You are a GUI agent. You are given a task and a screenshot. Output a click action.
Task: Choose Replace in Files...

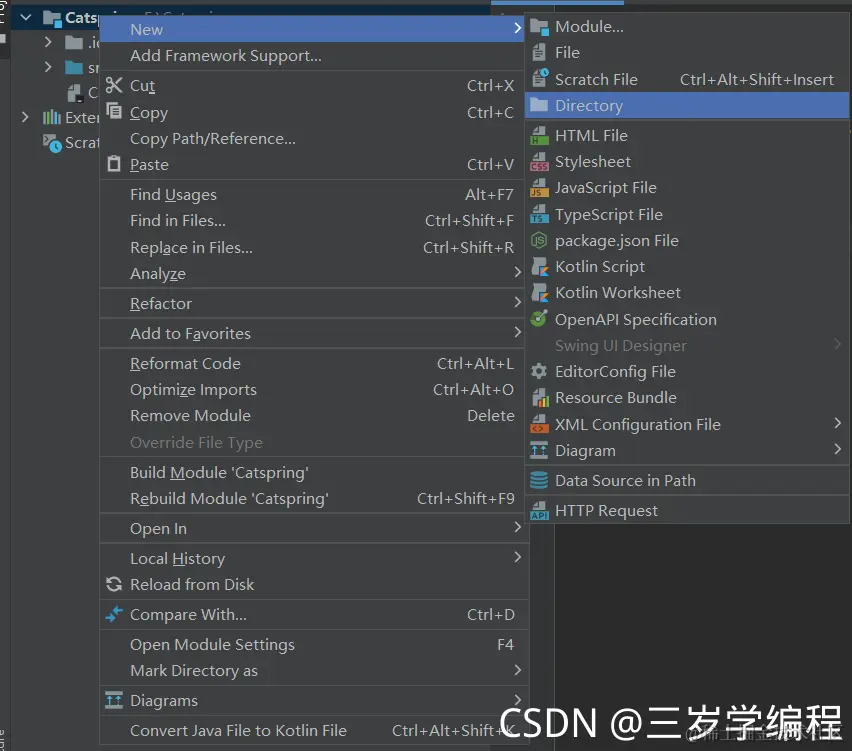click(312, 248)
